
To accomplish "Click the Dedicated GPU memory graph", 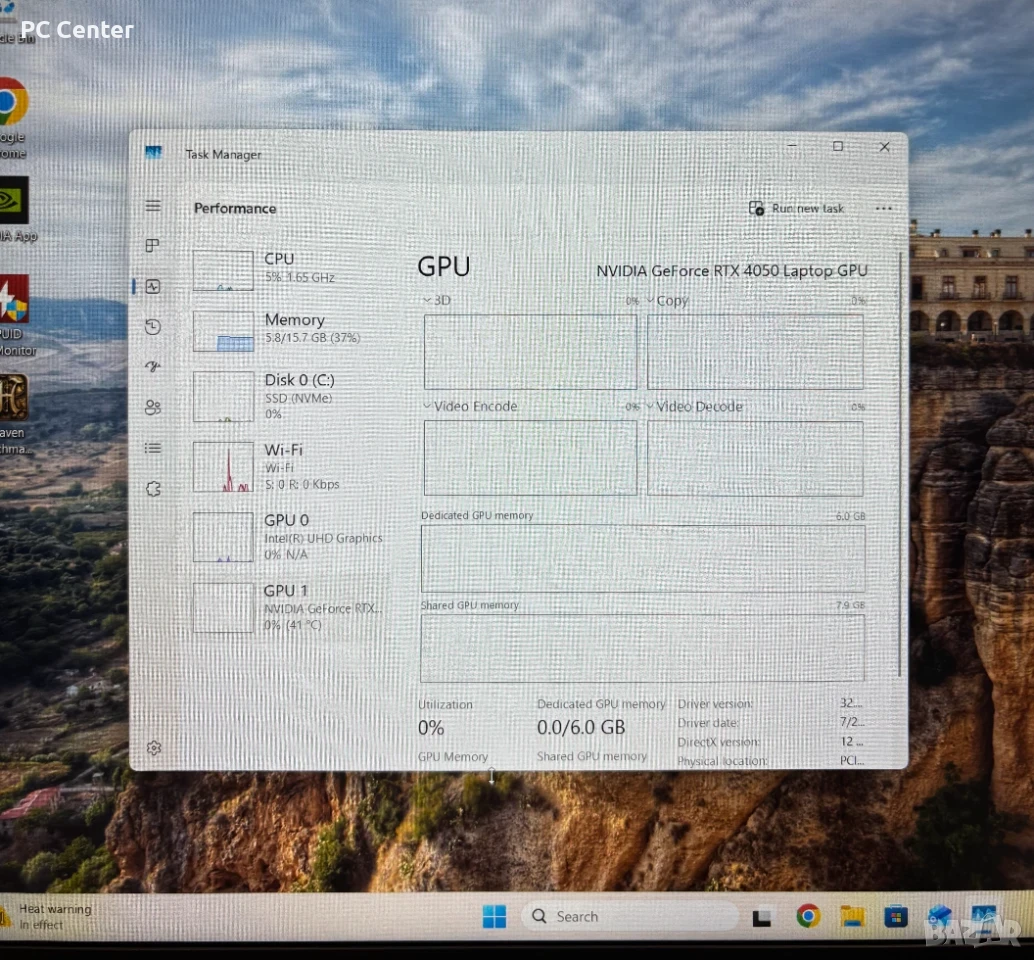I will (x=643, y=558).
